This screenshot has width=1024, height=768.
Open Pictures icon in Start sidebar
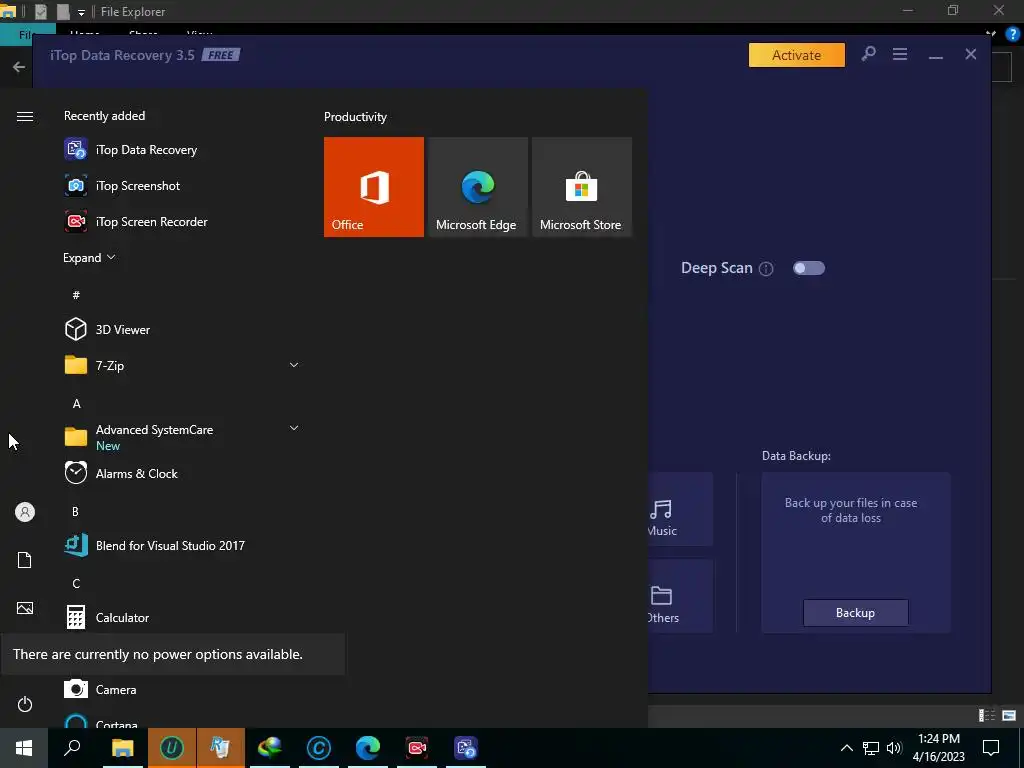(25, 608)
